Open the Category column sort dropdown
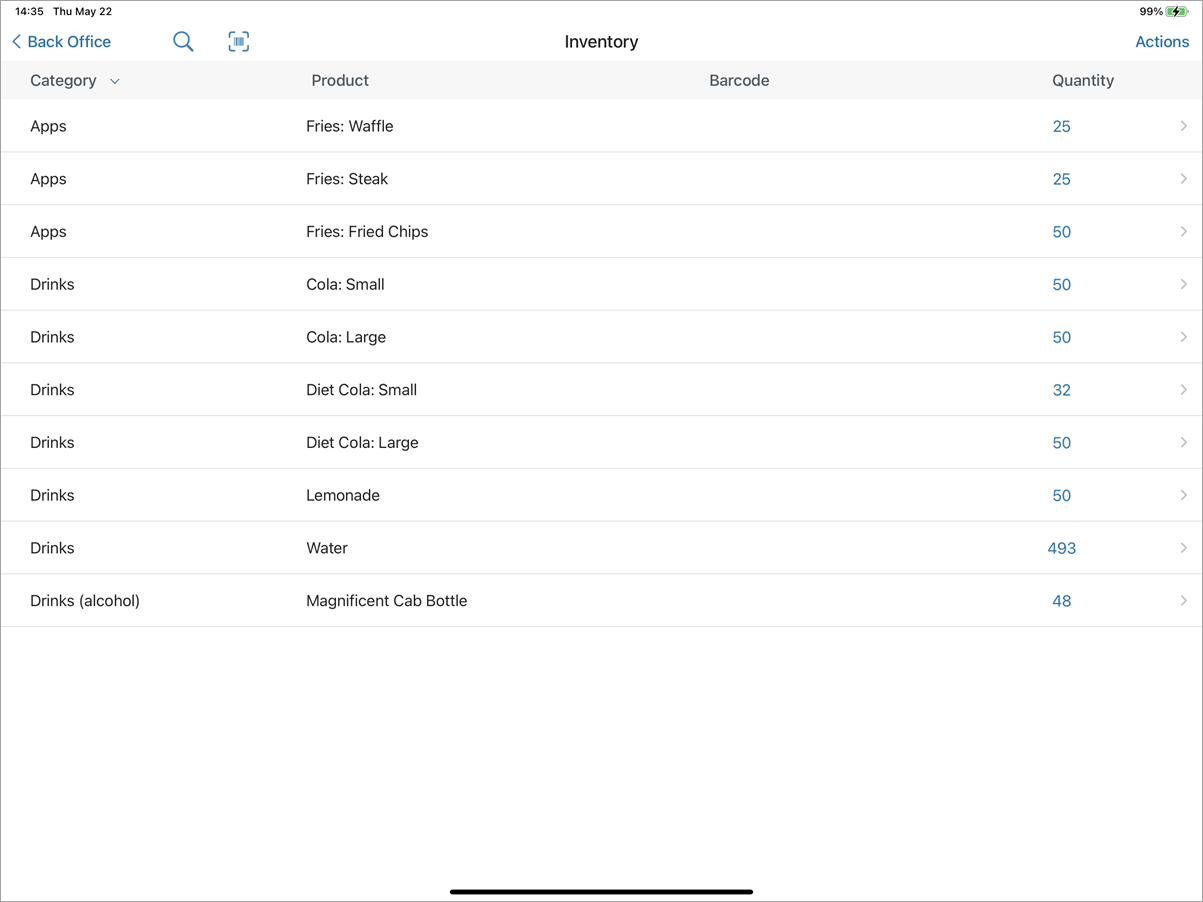 click(x=114, y=80)
